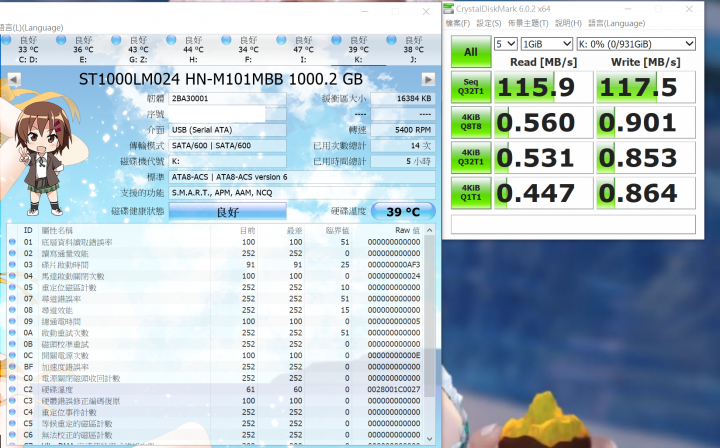Run the 4KiB Q32T1 benchmark
The width and height of the screenshot is (720, 448).
point(471,157)
